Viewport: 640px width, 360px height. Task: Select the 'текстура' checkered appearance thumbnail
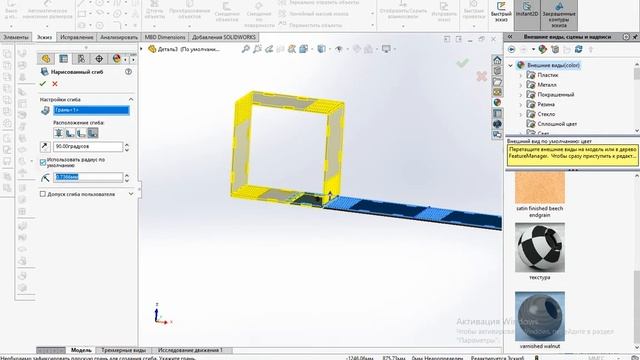pyautogui.click(x=540, y=247)
